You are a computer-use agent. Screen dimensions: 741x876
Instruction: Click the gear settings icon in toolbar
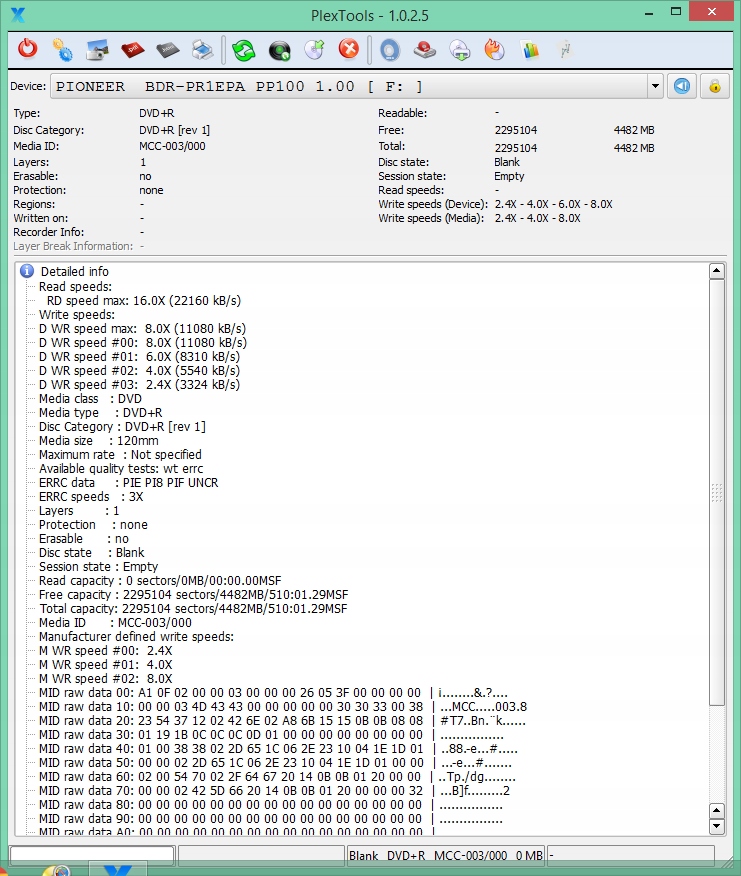click(x=62, y=48)
